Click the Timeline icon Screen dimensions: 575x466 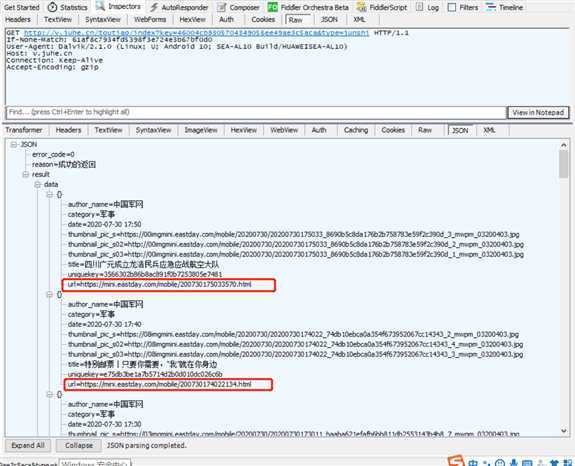490,7
